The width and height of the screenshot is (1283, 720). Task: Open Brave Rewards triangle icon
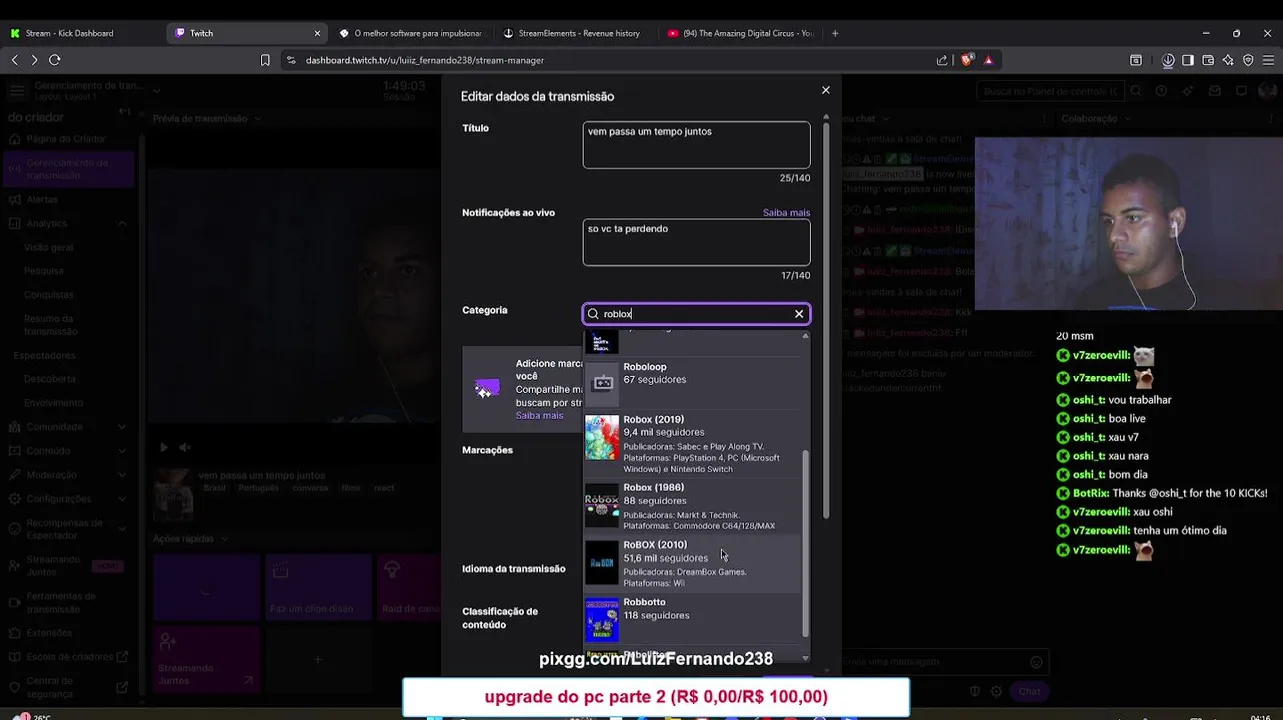pyautogui.click(x=988, y=60)
